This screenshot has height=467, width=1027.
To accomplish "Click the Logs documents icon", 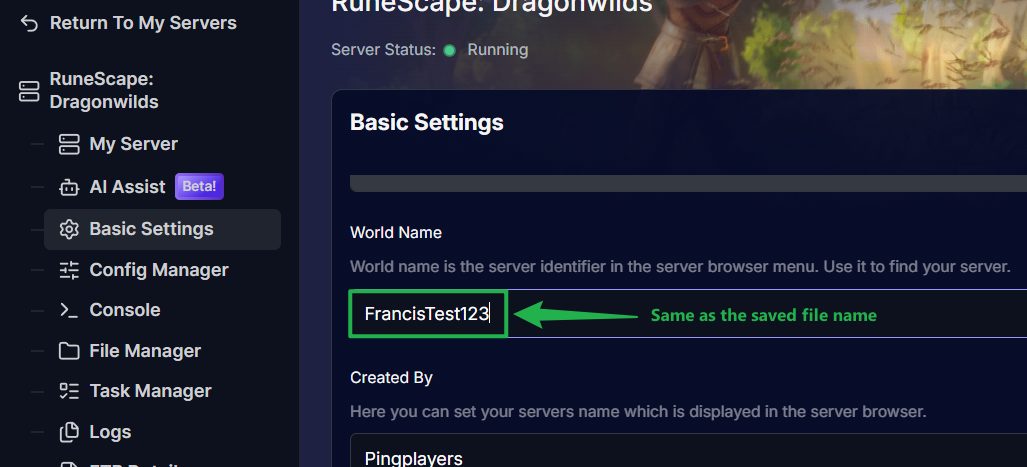I will [x=69, y=432].
